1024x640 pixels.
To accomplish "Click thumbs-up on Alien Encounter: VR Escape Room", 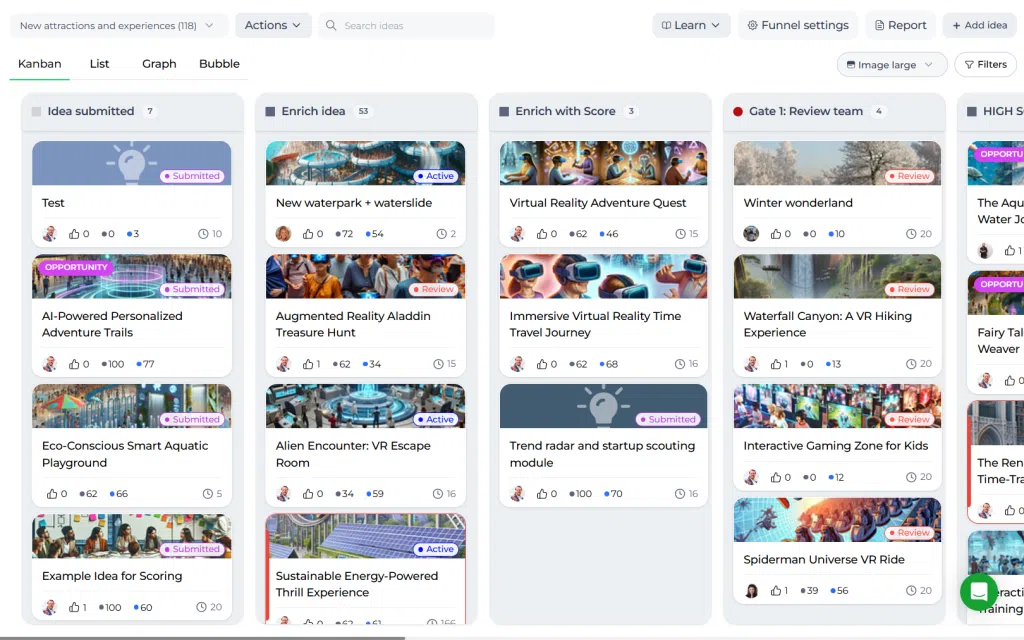I will [308, 494].
